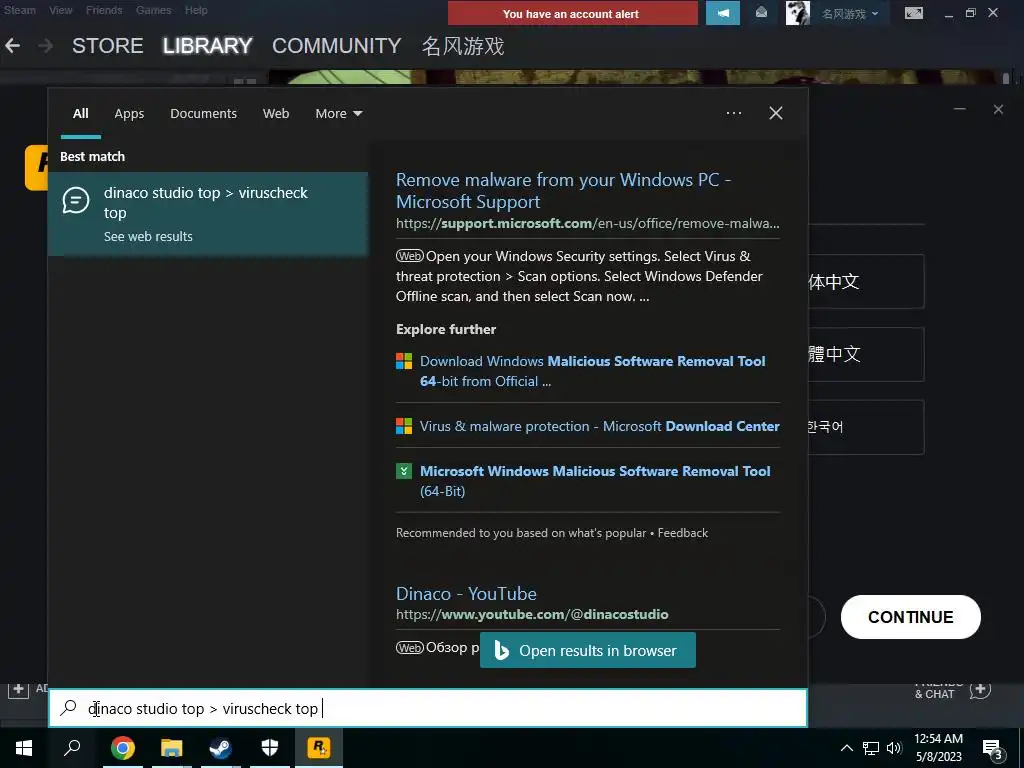1024x768 pixels.
Task: Select the Documents search tab
Action: click(x=203, y=114)
